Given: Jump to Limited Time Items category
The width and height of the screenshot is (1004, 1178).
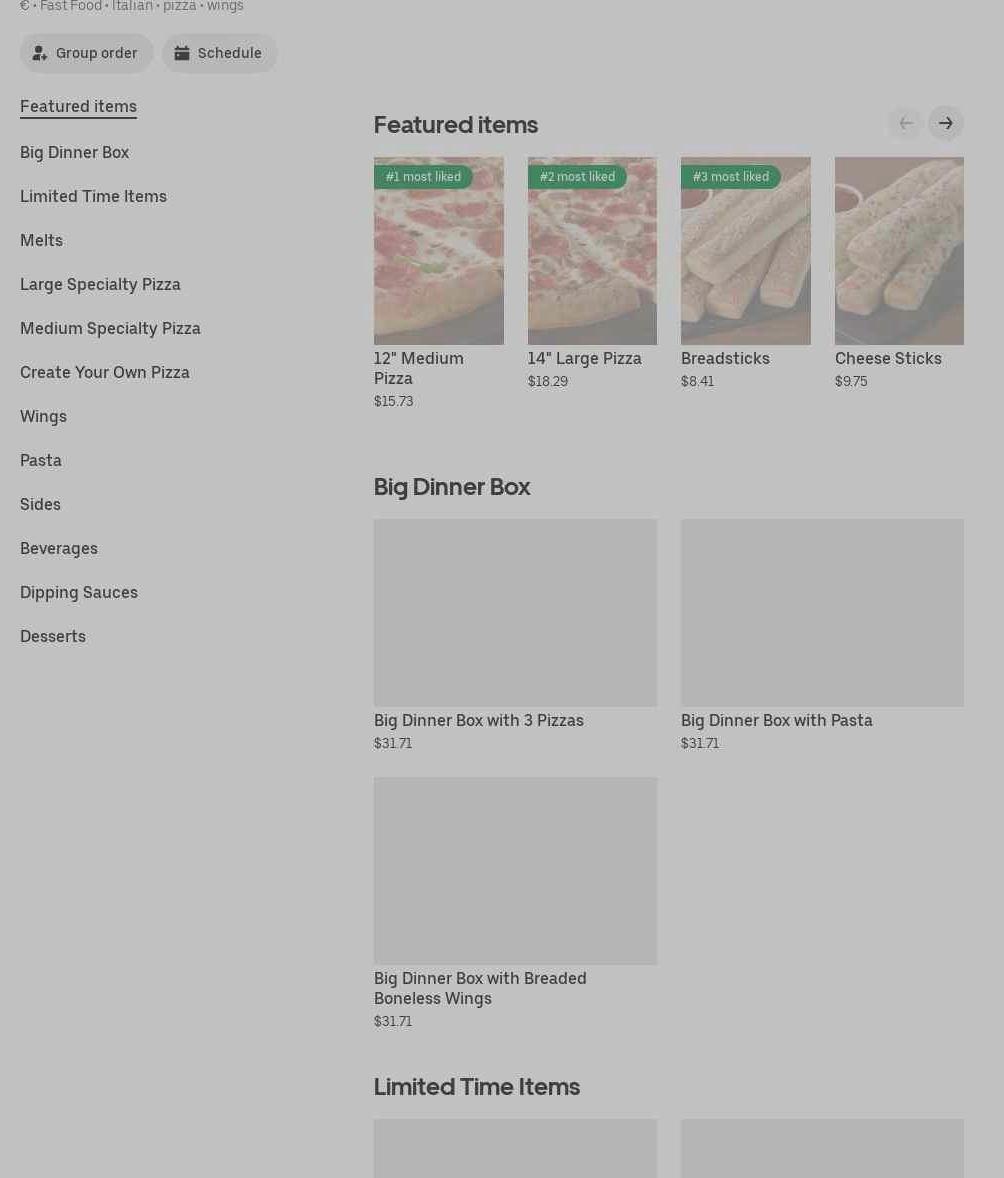Looking at the screenshot, I should pyautogui.click(x=93, y=196).
